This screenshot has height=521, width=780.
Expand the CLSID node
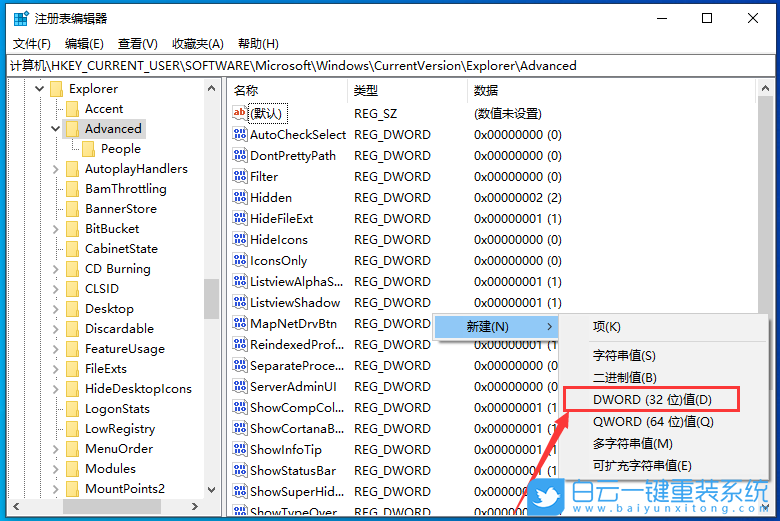pos(55,289)
